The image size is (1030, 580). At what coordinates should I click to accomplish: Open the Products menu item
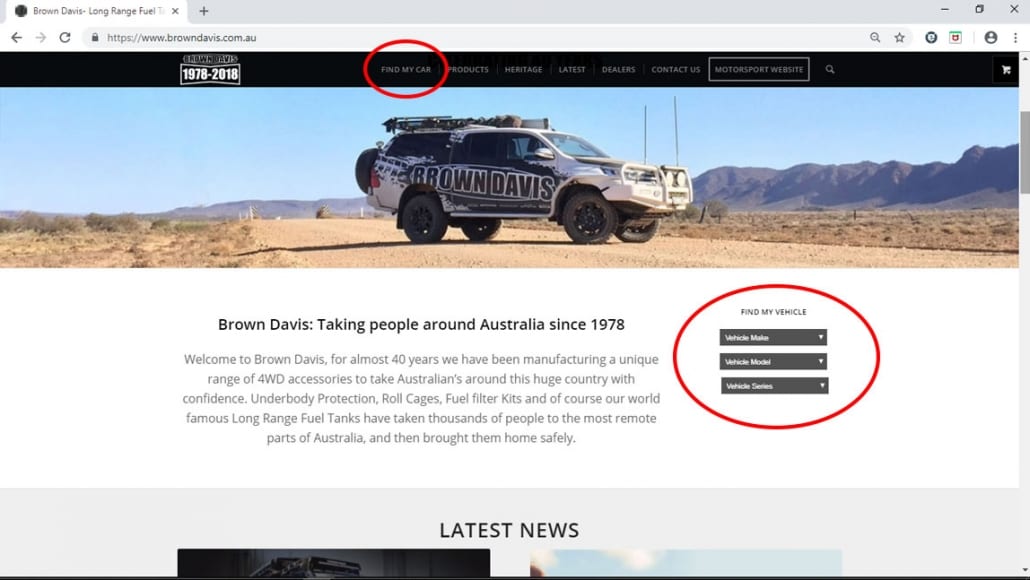pos(468,69)
